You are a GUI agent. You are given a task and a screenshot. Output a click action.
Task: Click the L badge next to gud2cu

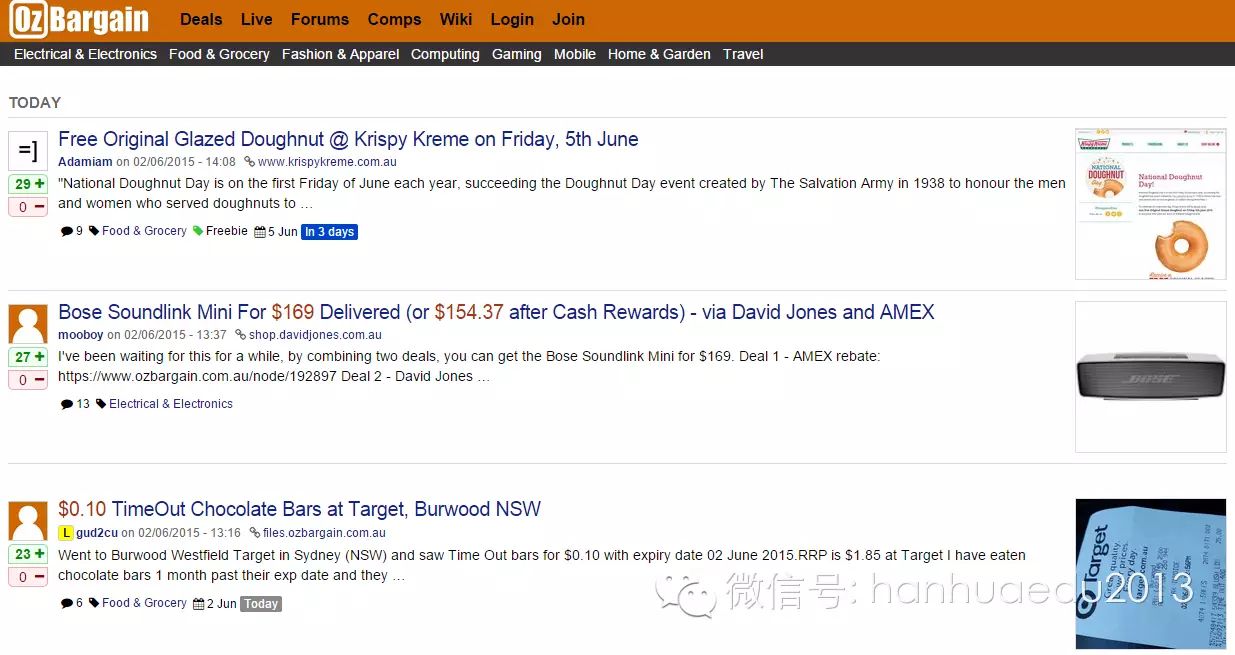coord(65,533)
